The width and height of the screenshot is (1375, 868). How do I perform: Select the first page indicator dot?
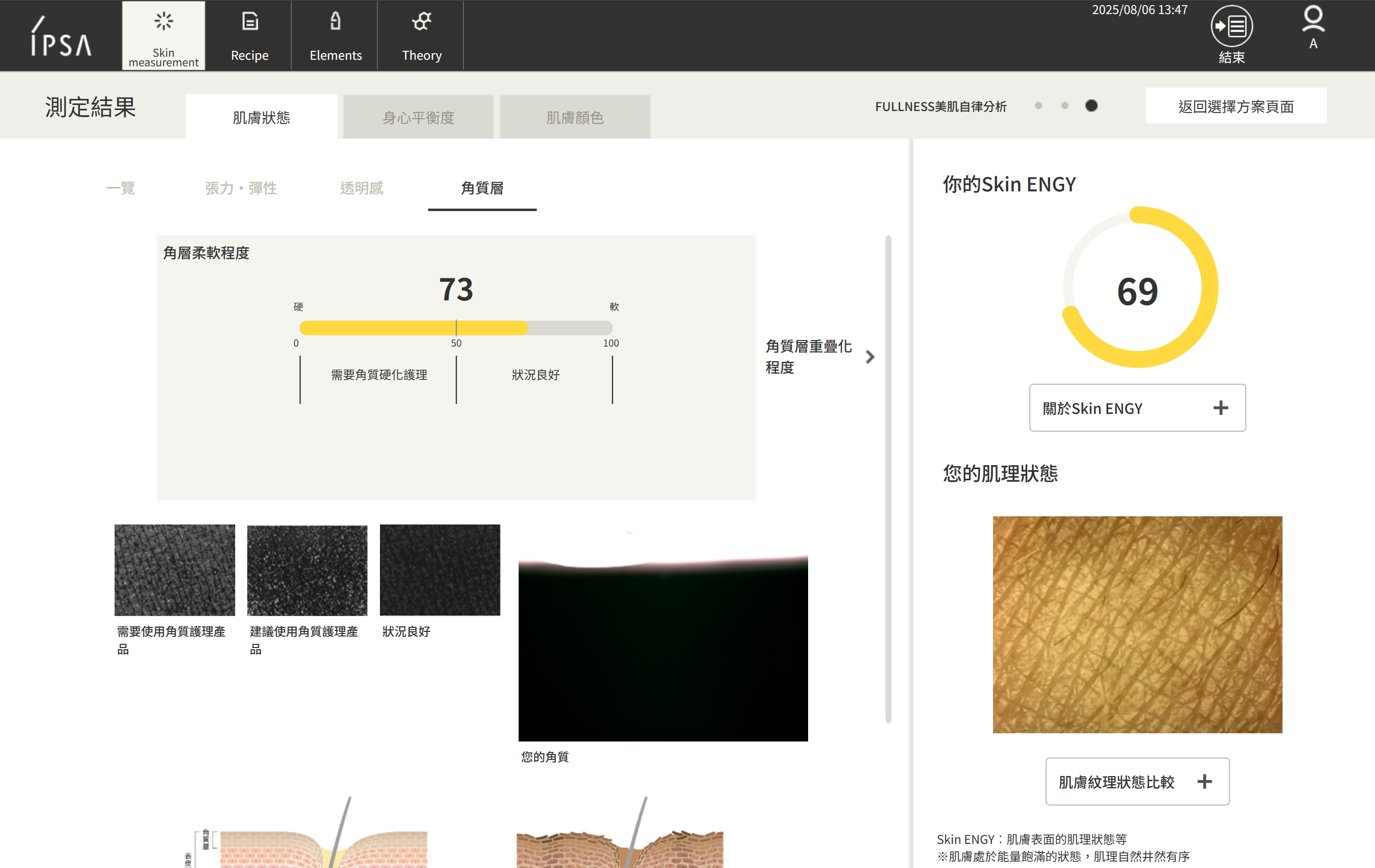[1038, 106]
